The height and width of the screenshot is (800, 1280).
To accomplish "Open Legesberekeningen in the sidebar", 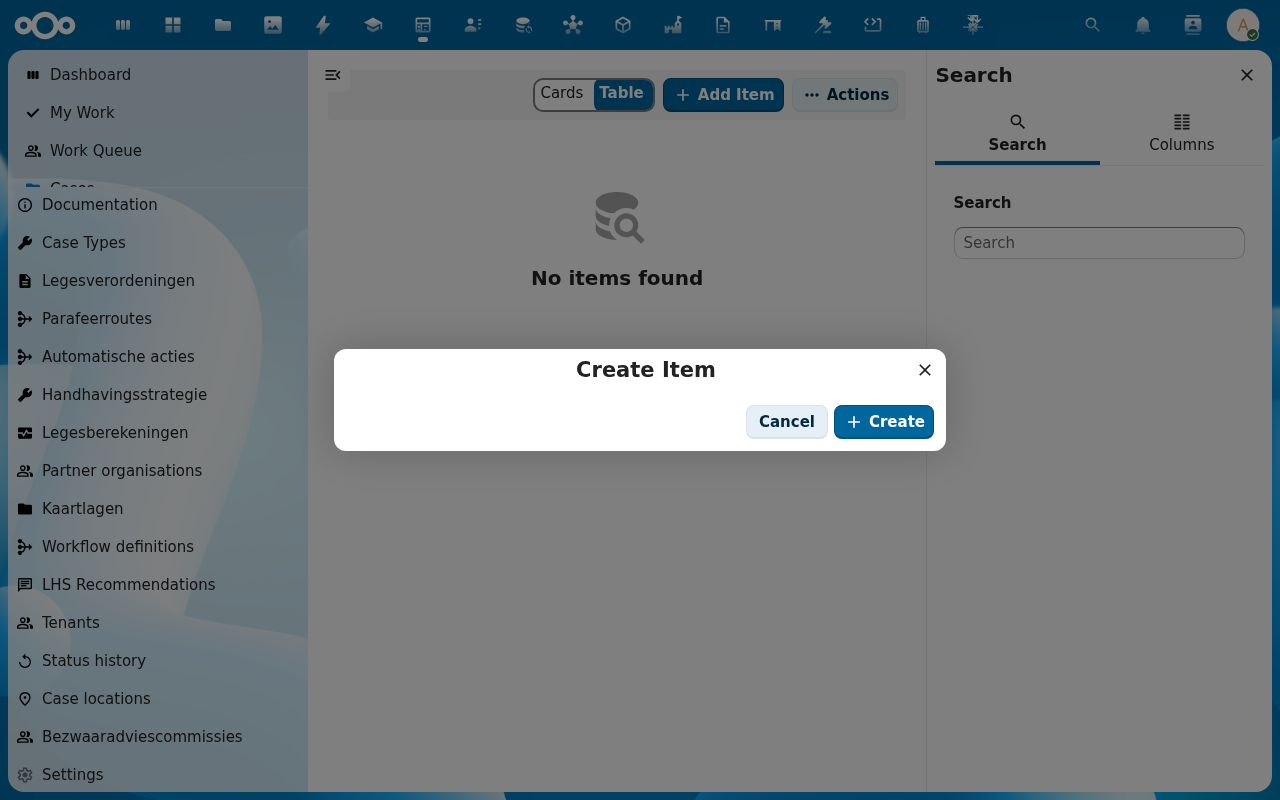I will tap(158, 433).
